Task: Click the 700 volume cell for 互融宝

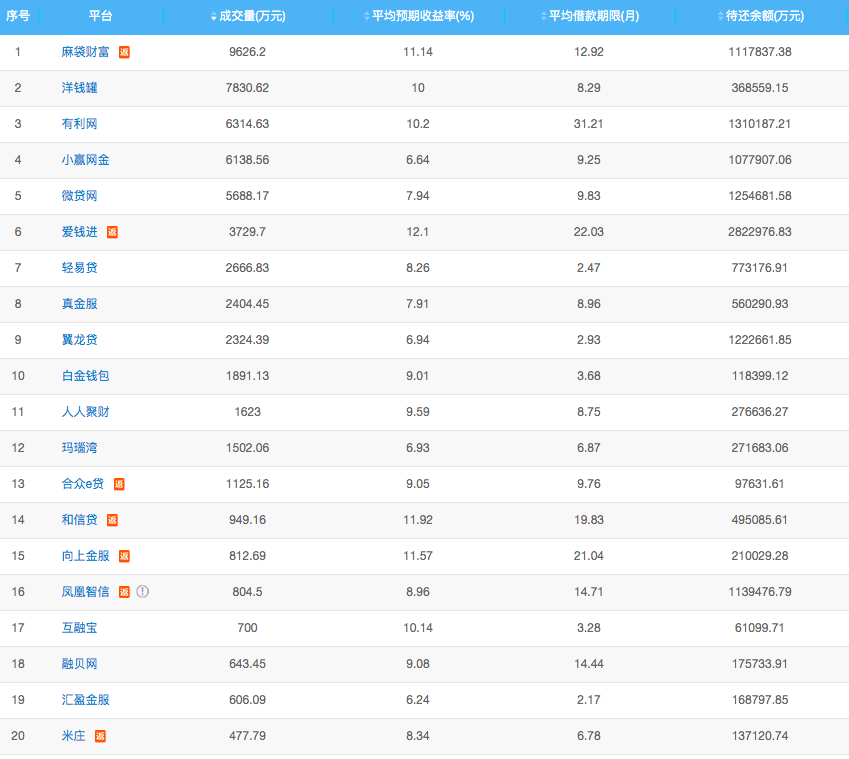Action: (x=247, y=628)
